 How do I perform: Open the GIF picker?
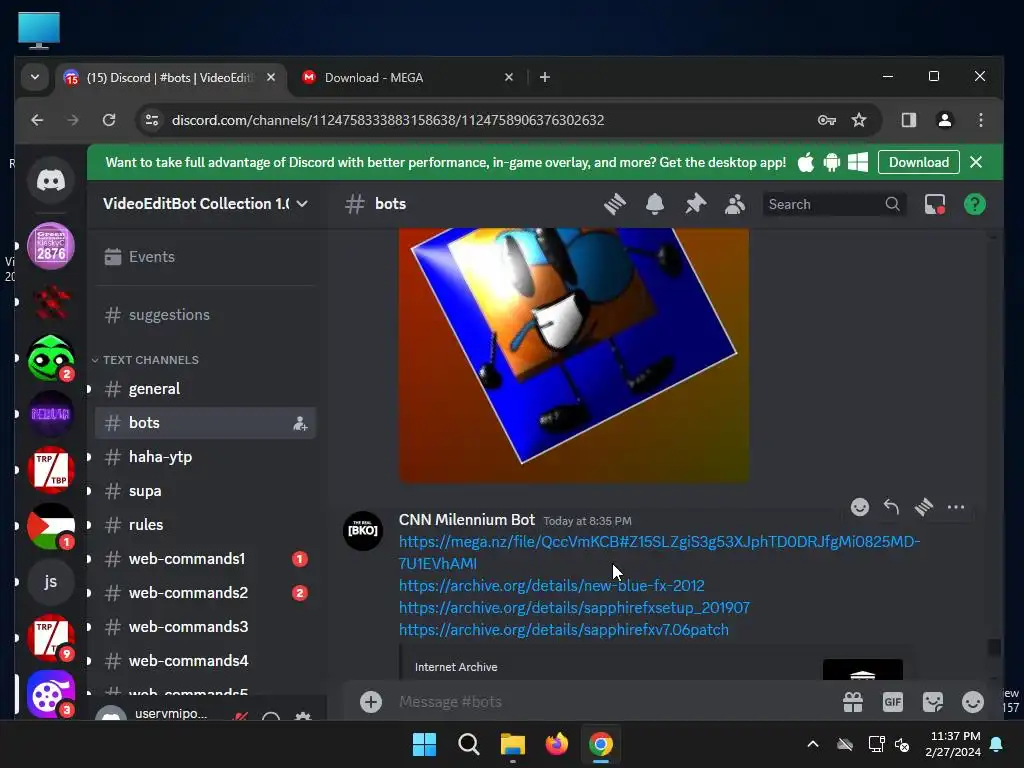pos(893,701)
